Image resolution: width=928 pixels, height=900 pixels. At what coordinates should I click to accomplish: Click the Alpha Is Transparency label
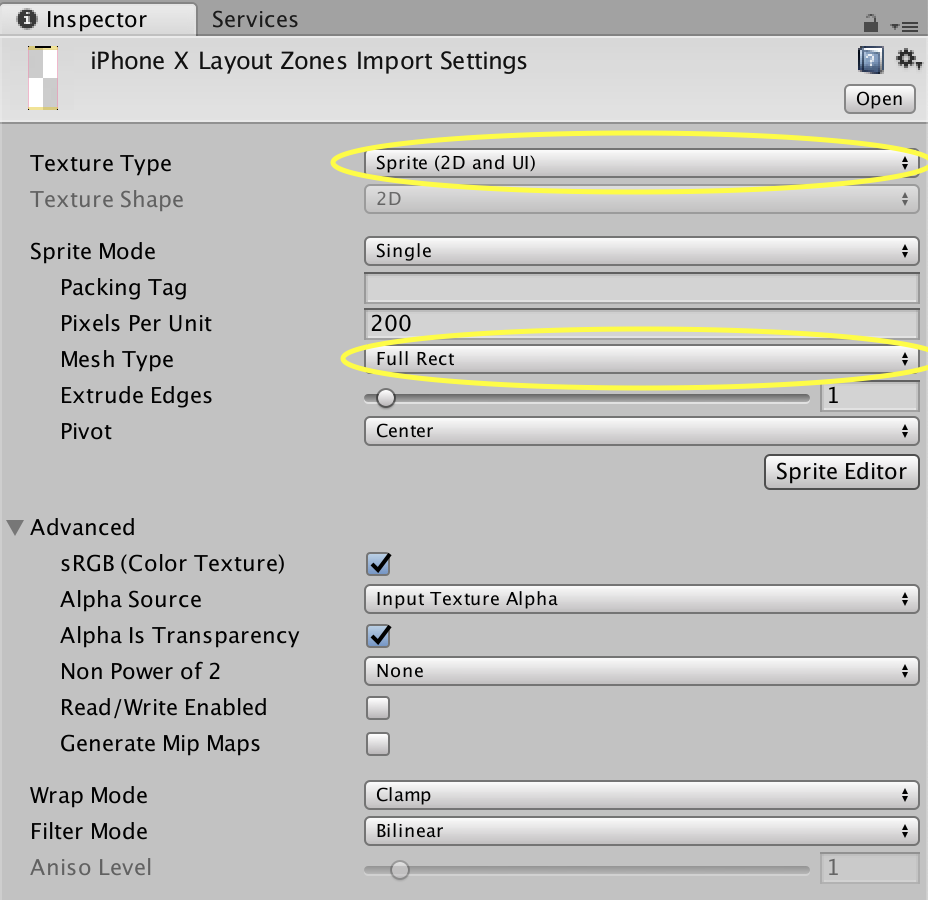click(x=180, y=636)
